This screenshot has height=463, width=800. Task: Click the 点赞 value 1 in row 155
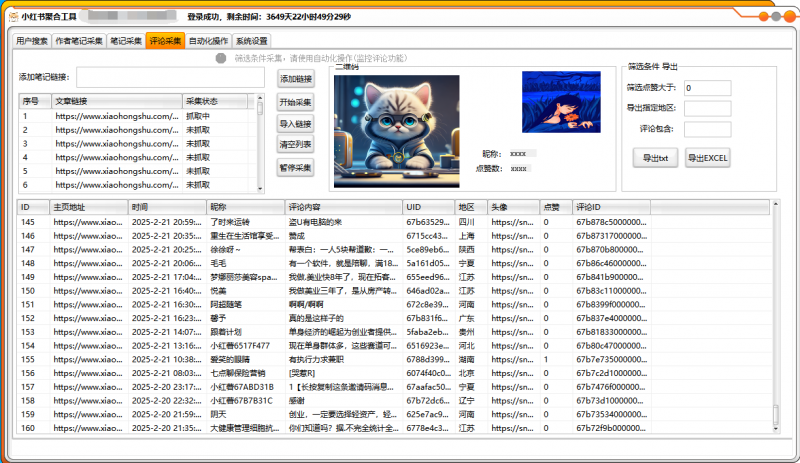546,359
